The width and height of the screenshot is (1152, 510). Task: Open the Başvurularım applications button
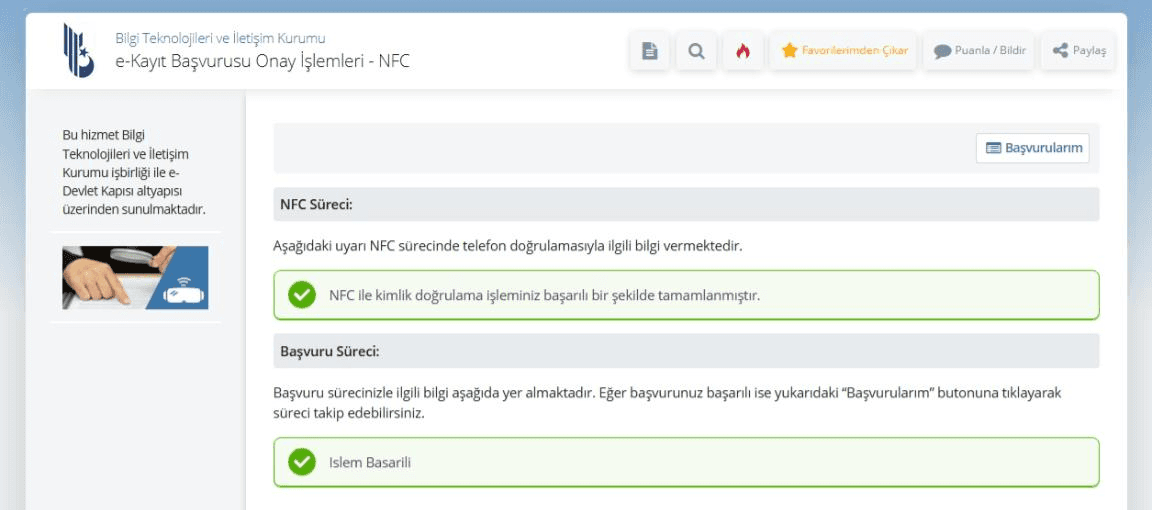point(1033,148)
